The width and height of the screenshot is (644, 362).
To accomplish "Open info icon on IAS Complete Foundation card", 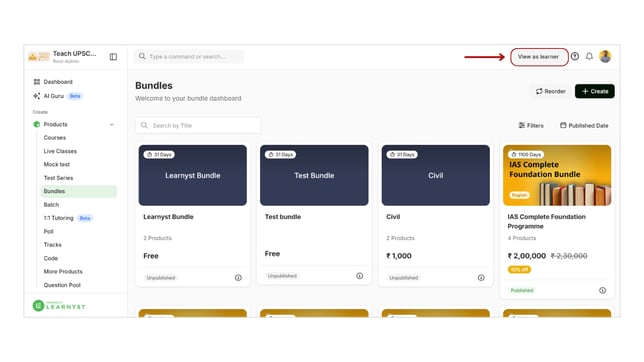I will [603, 291].
